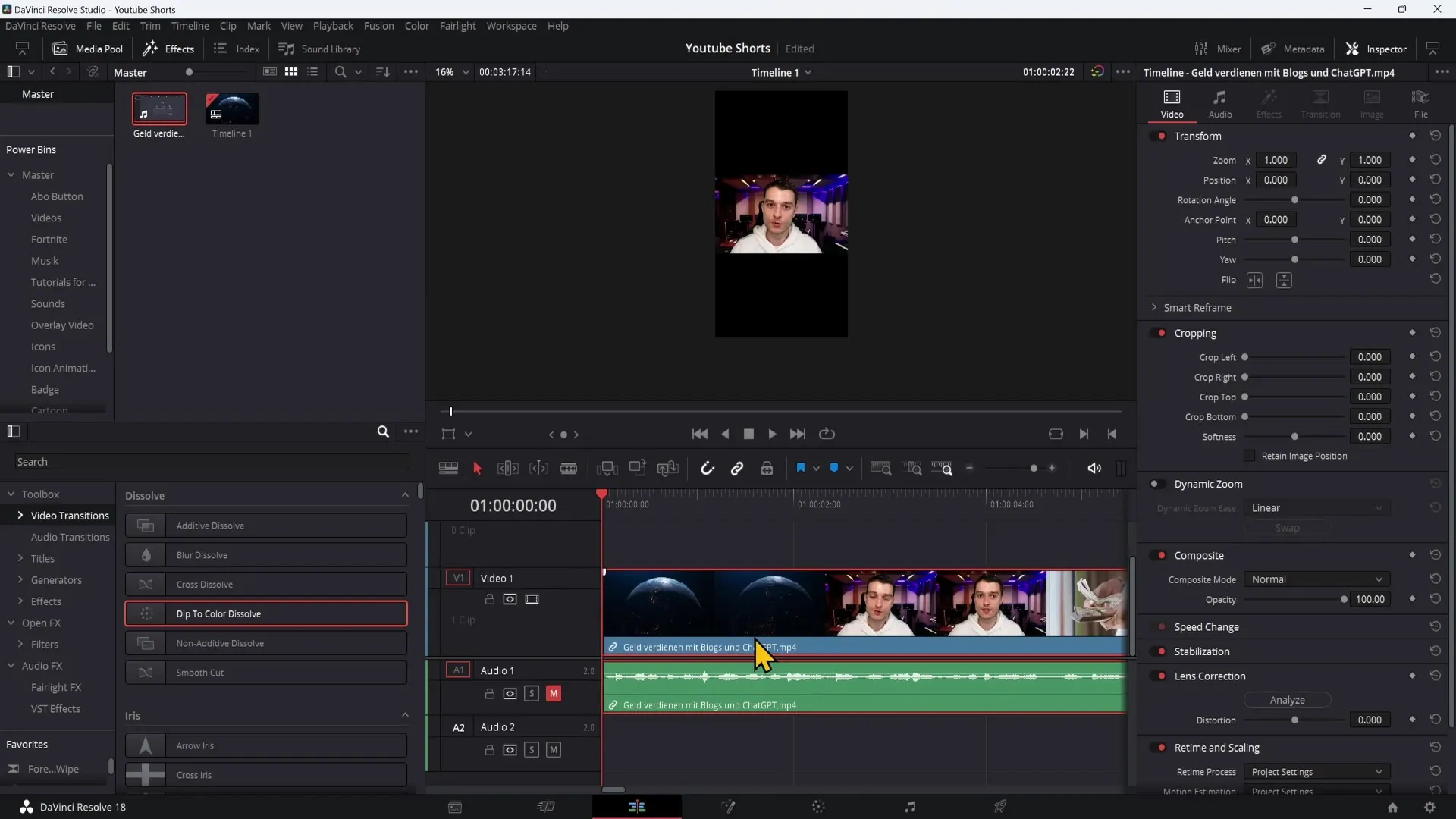Viewport: 1456px width, 819px height.
Task: Select the Color menu in menu bar
Action: coord(418,25)
